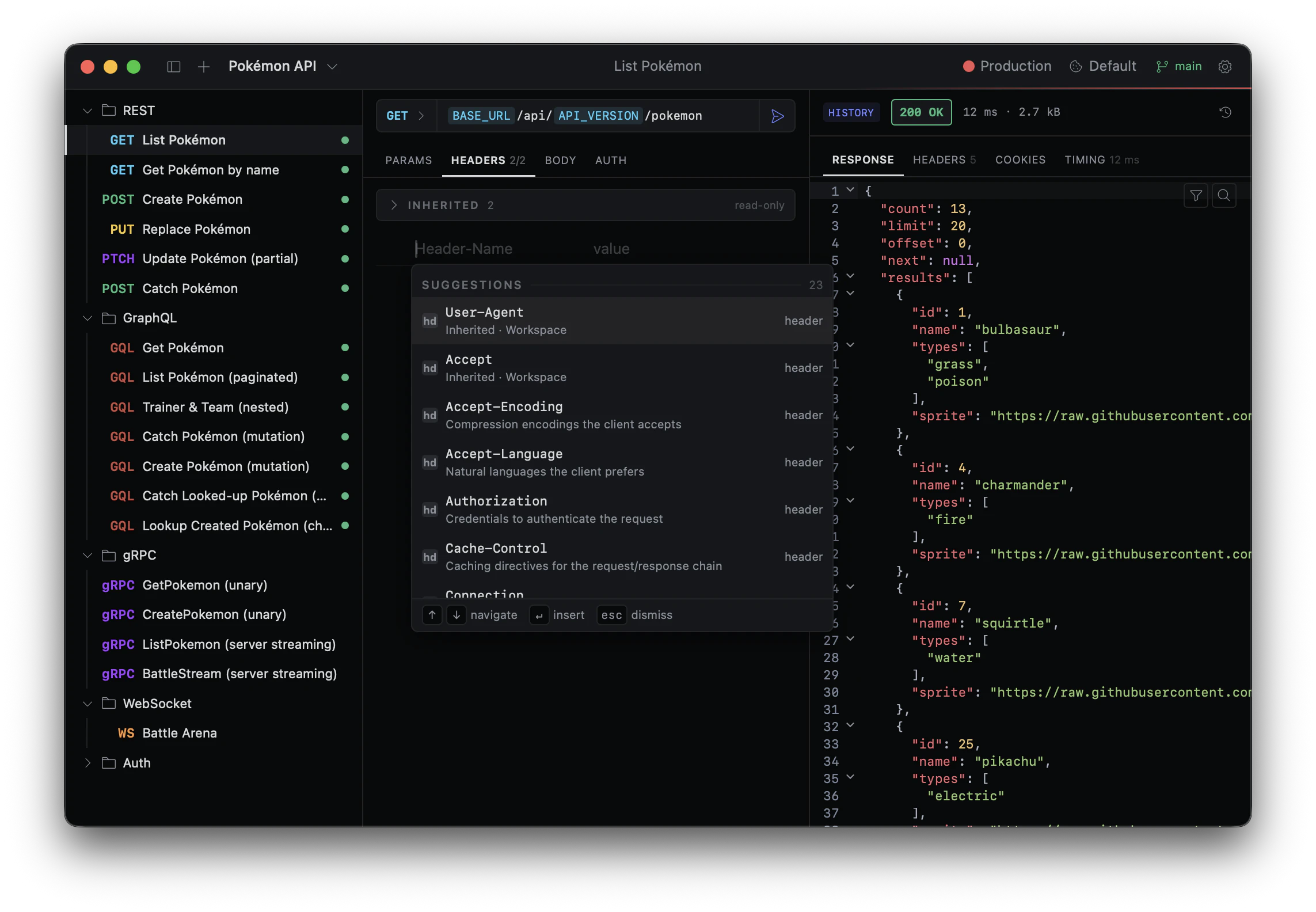Select the Accept-Encoding suggestion
Viewport: 1316px width, 912px height.
point(622,415)
